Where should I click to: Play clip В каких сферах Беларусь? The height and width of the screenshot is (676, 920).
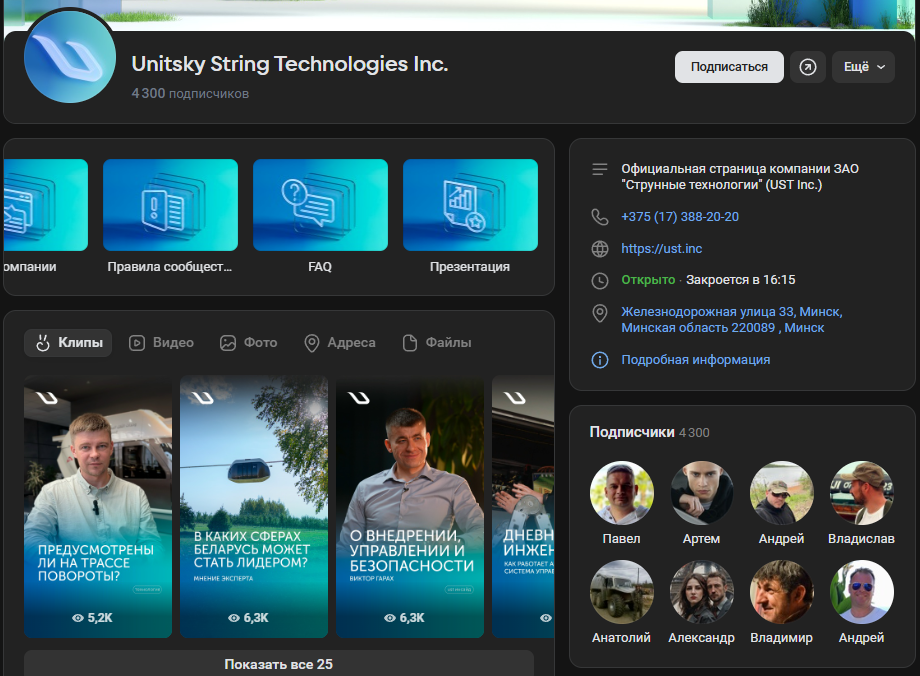click(254, 506)
